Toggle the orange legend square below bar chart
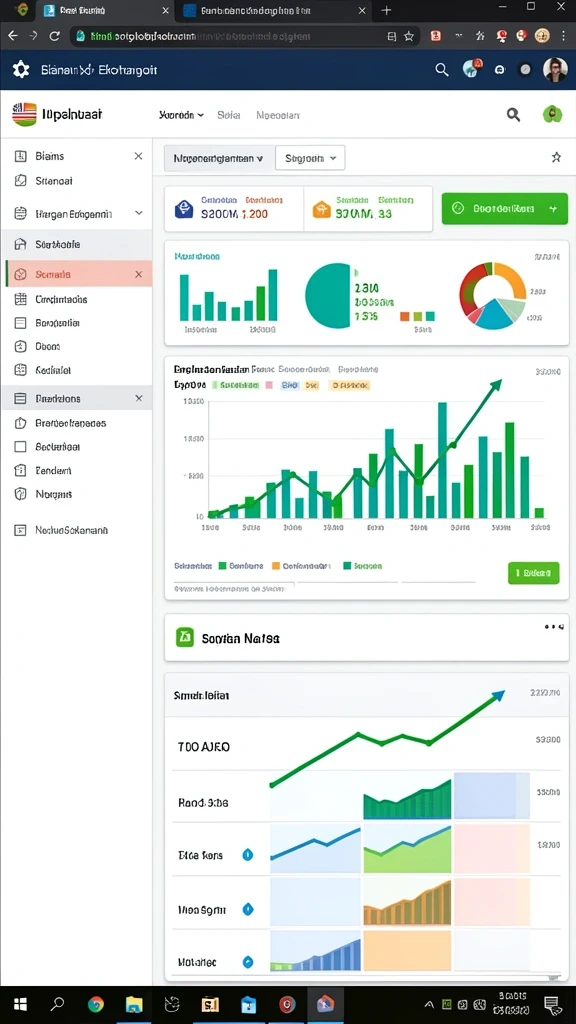Viewport: 576px width, 1024px height. pos(276,566)
